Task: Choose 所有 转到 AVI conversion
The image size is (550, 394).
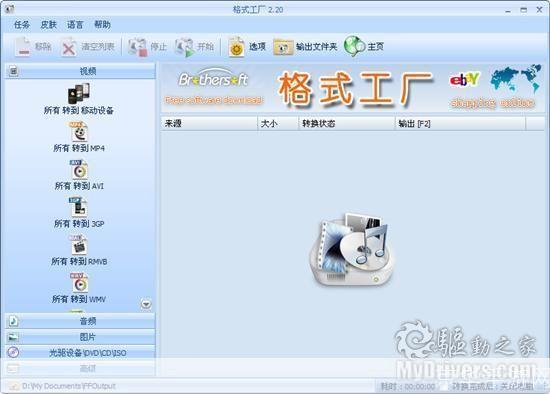Action: tap(79, 175)
